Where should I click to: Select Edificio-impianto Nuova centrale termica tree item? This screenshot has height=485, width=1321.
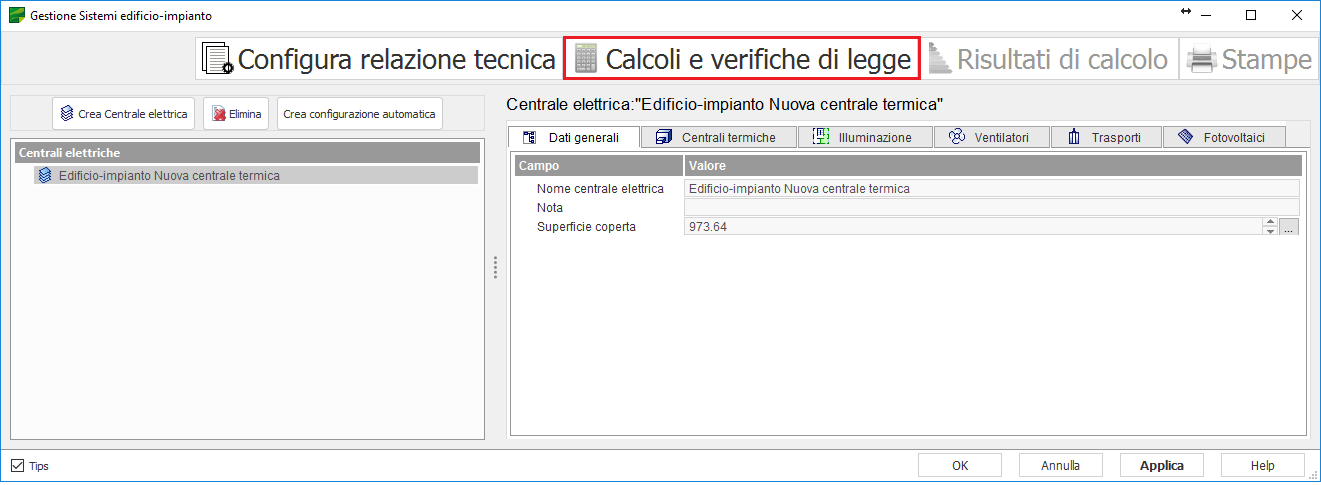coord(169,175)
